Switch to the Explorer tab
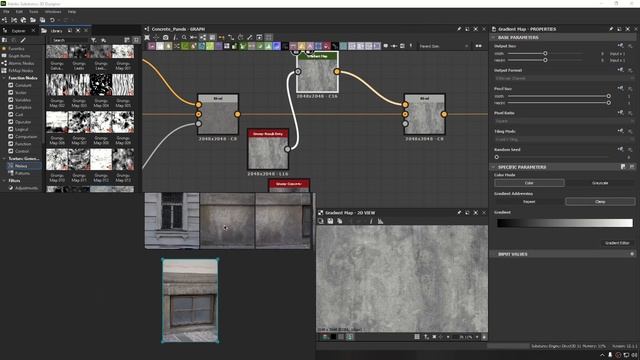The image size is (640, 360). pos(18,31)
